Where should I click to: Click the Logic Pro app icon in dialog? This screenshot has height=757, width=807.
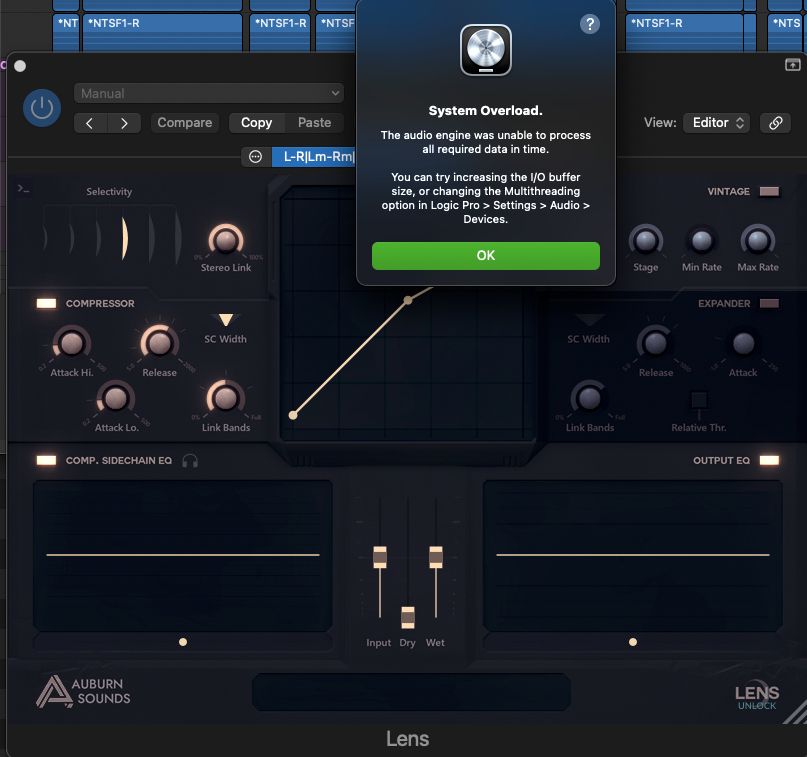click(485, 50)
